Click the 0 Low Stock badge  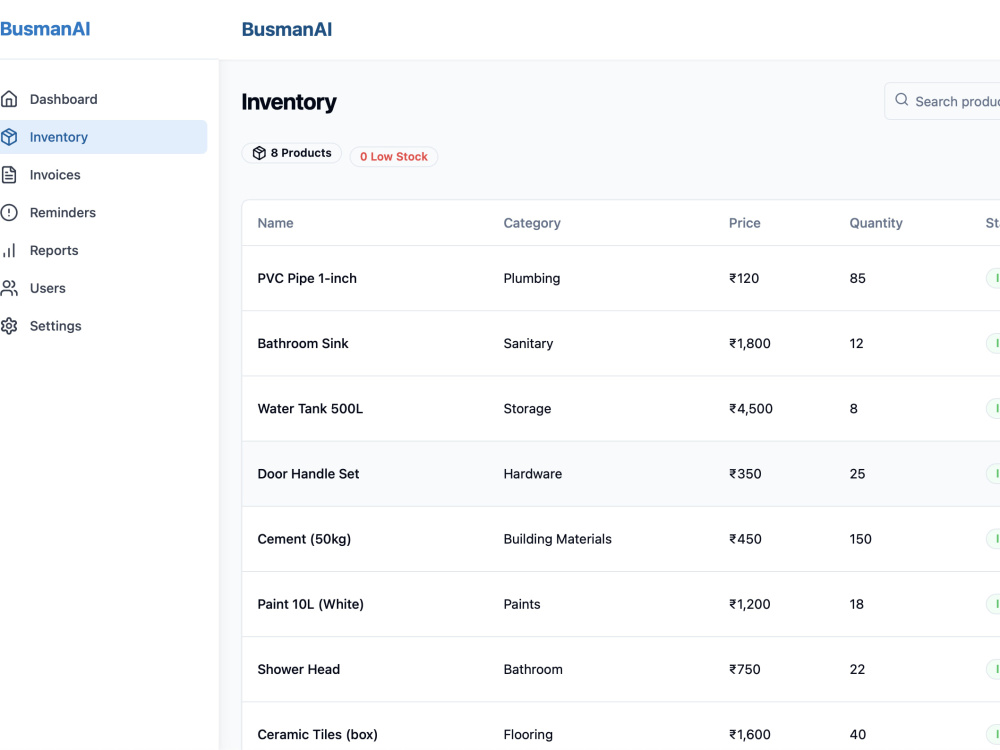393,156
